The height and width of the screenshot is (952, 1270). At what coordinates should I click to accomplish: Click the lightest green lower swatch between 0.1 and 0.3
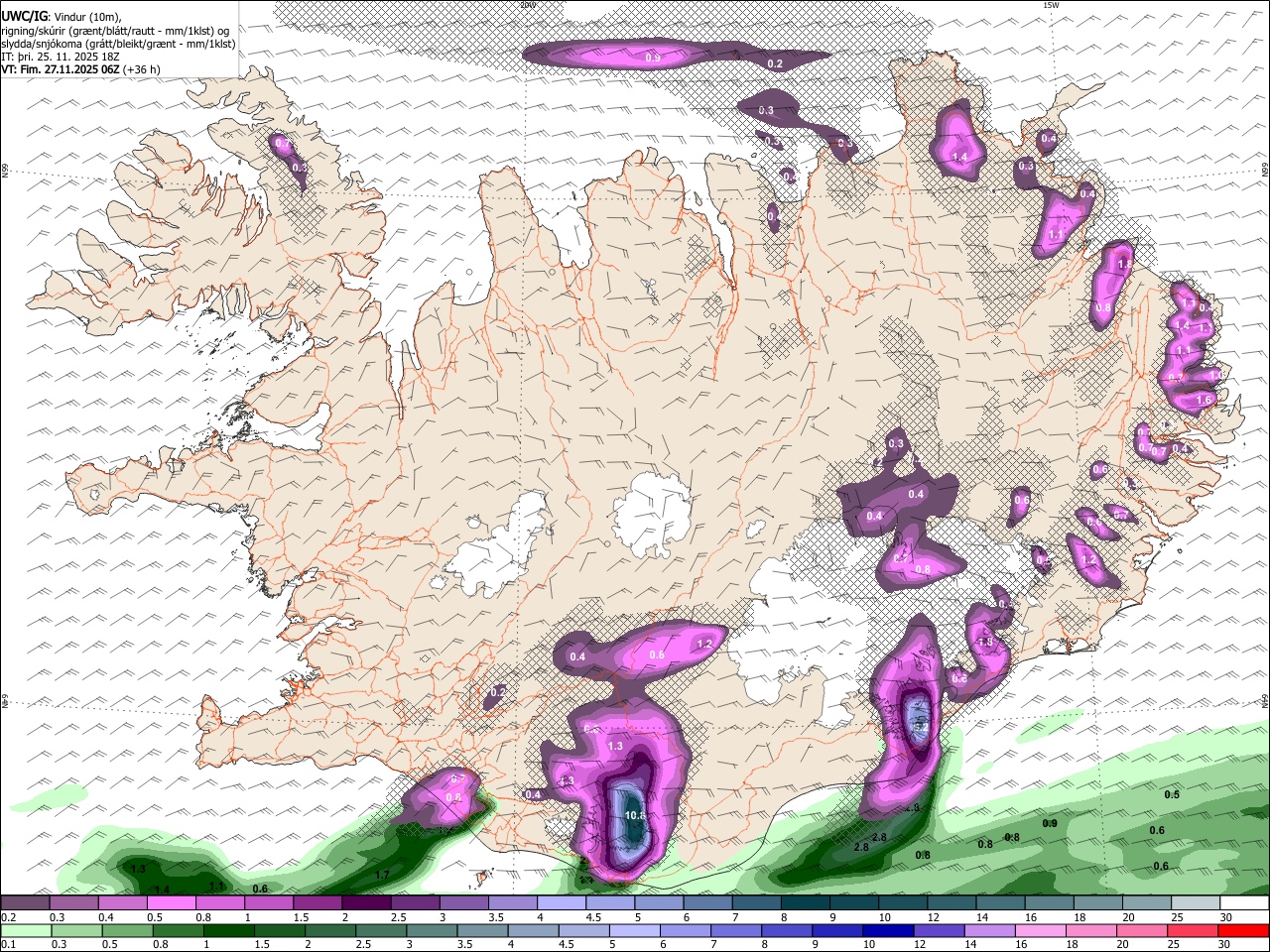click(25, 931)
